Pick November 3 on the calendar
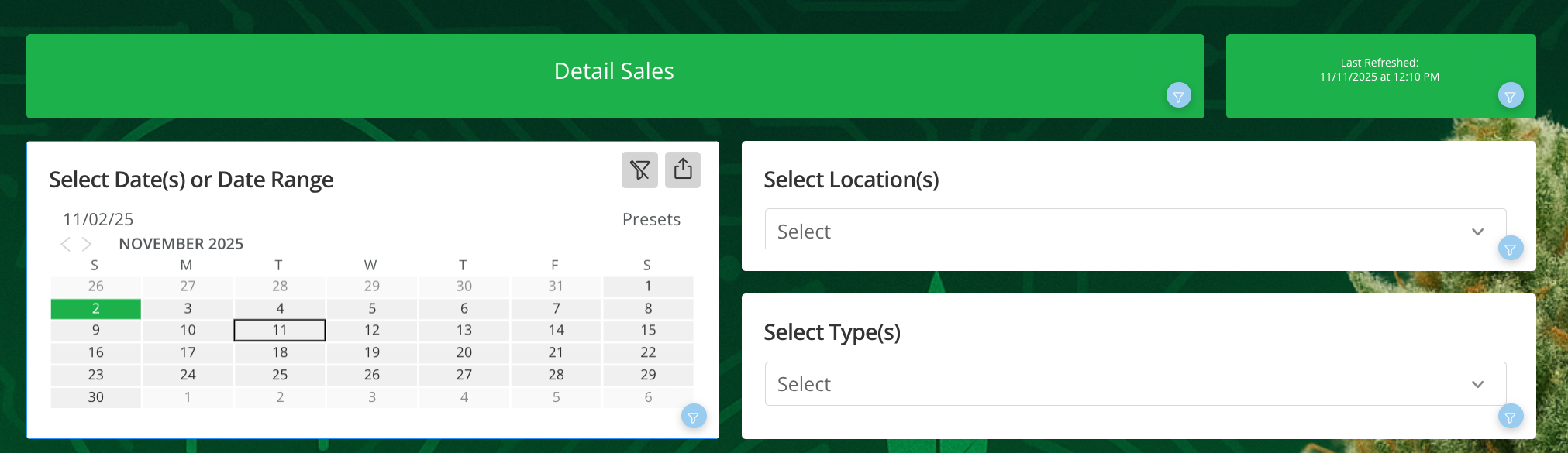The height and width of the screenshot is (453, 1568). pos(188,308)
